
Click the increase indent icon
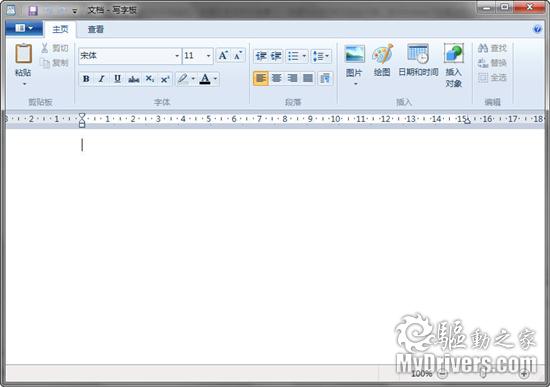[x=276, y=56]
